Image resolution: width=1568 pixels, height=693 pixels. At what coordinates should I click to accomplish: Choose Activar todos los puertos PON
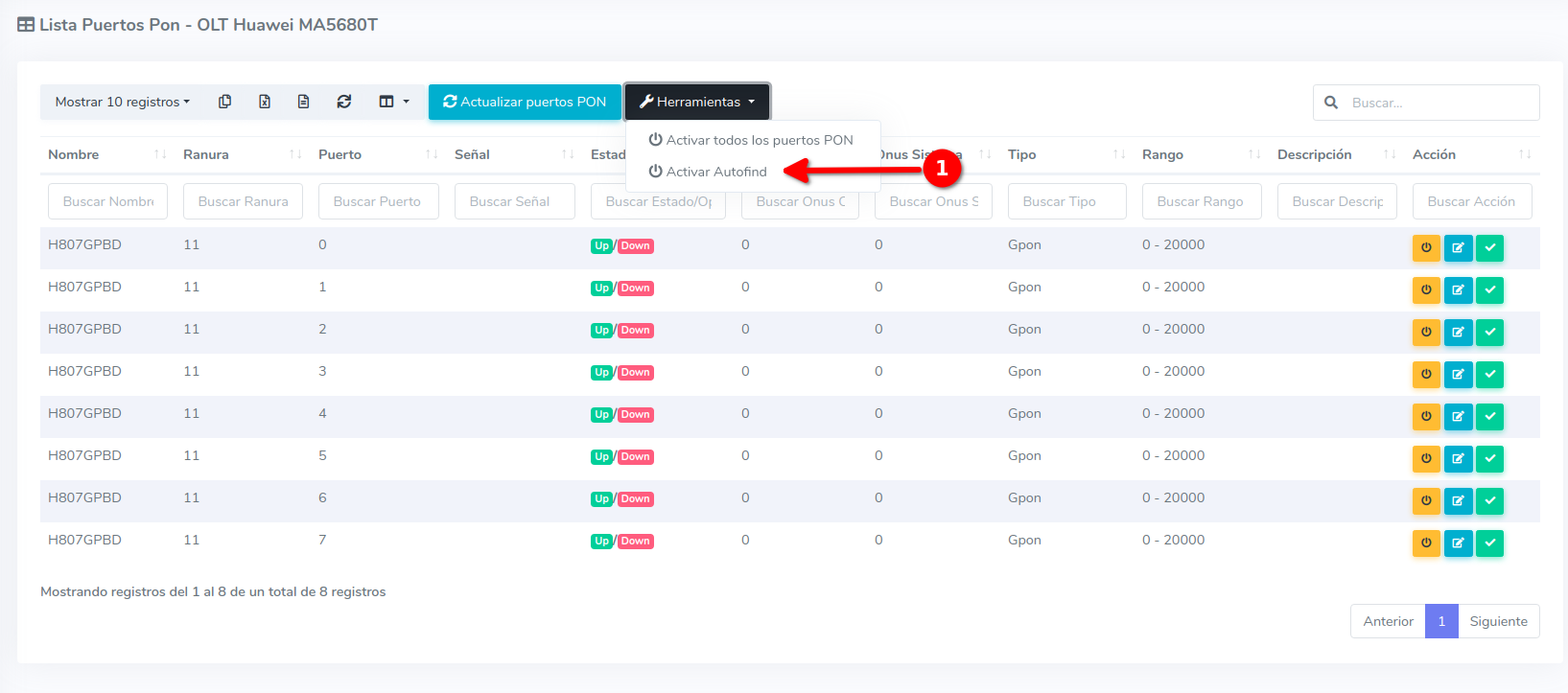click(759, 140)
